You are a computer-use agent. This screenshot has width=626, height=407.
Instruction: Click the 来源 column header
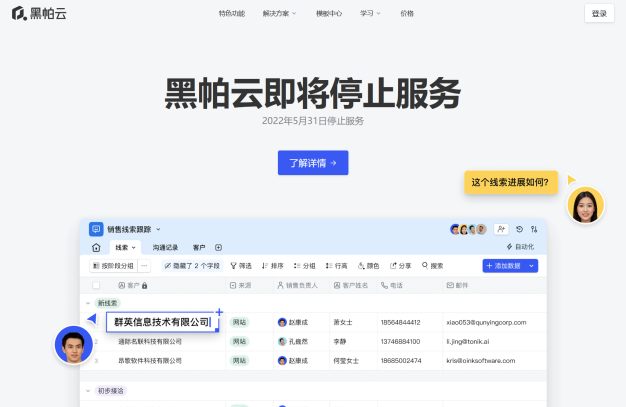[240, 285]
